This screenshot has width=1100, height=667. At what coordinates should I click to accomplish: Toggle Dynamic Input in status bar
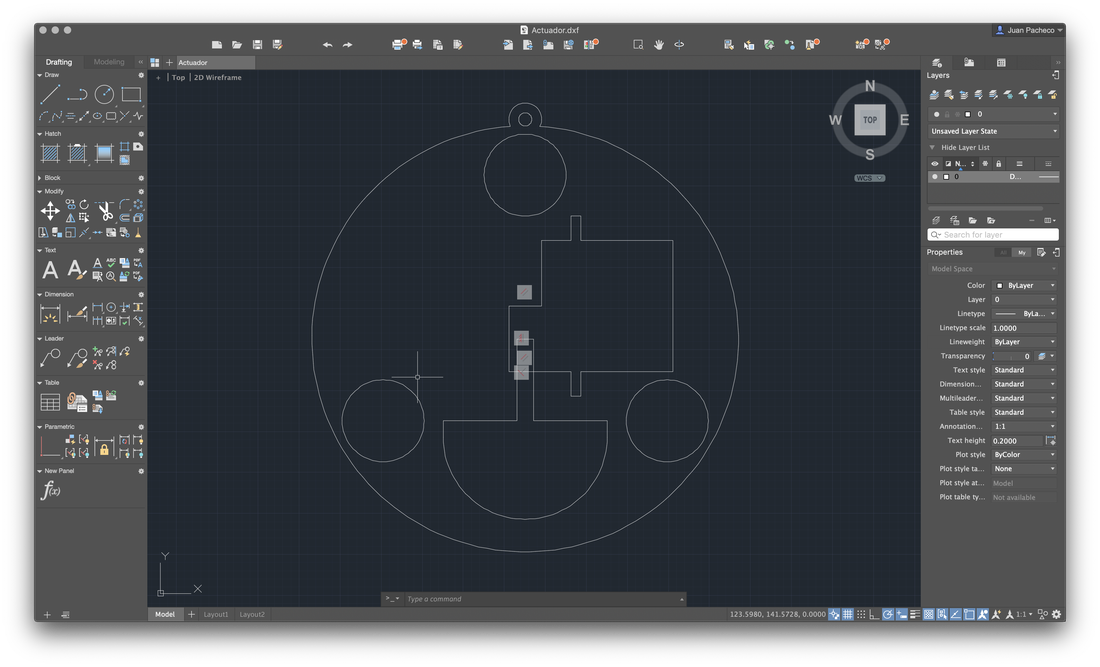901,614
